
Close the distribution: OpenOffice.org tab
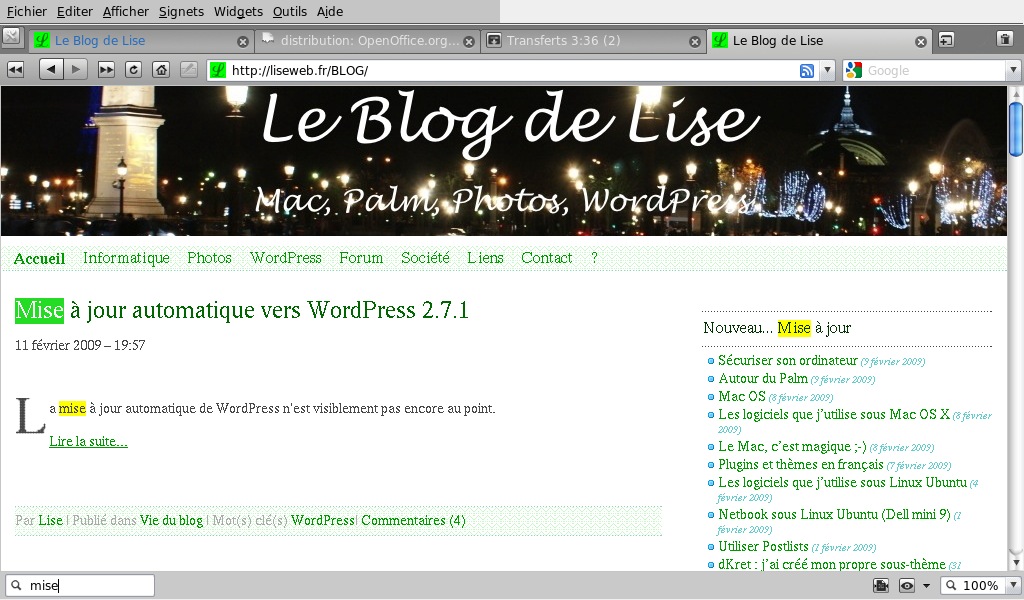coord(469,42)
